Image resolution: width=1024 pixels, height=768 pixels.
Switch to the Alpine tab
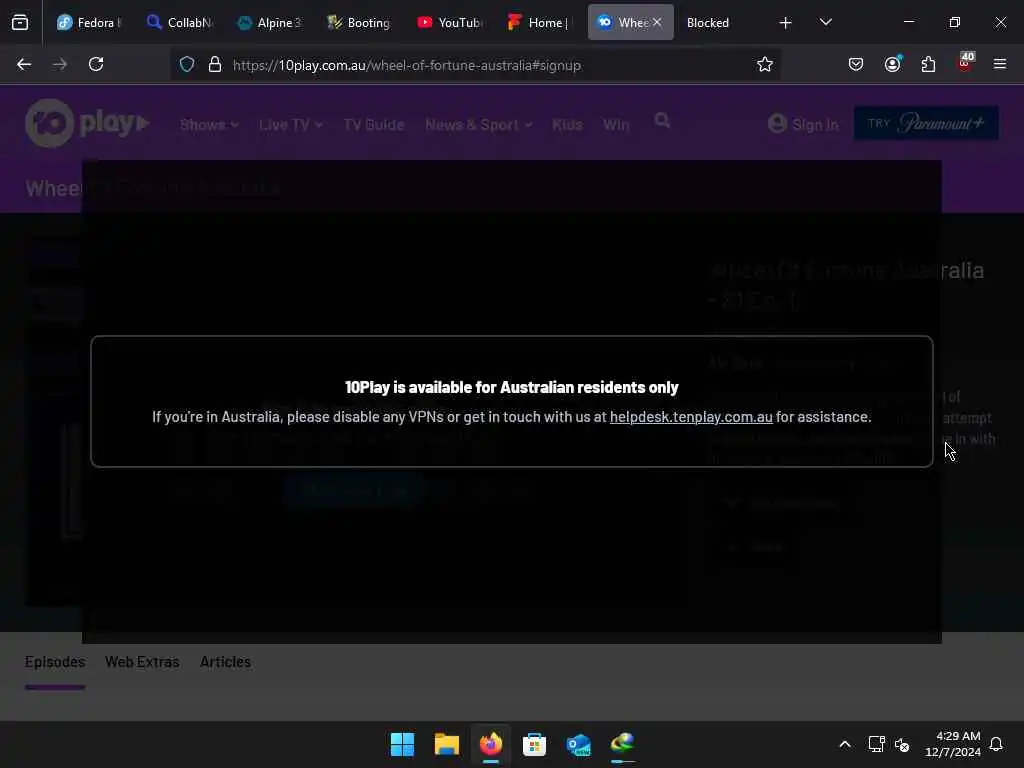[x=269, y=22]
